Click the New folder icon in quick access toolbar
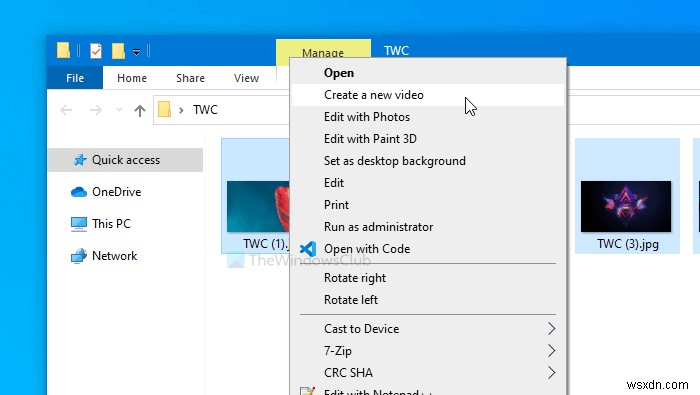 [x=118, y=51]
